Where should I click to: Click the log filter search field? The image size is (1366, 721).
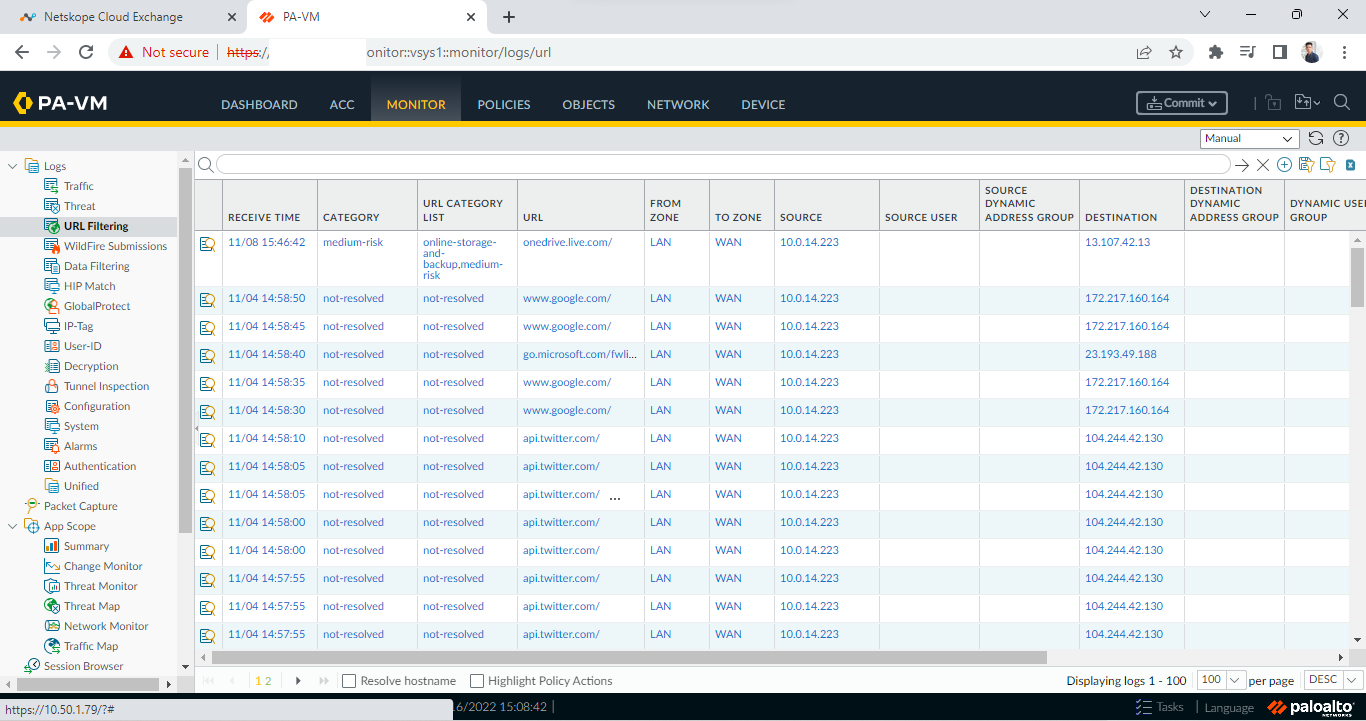(722, 165)
